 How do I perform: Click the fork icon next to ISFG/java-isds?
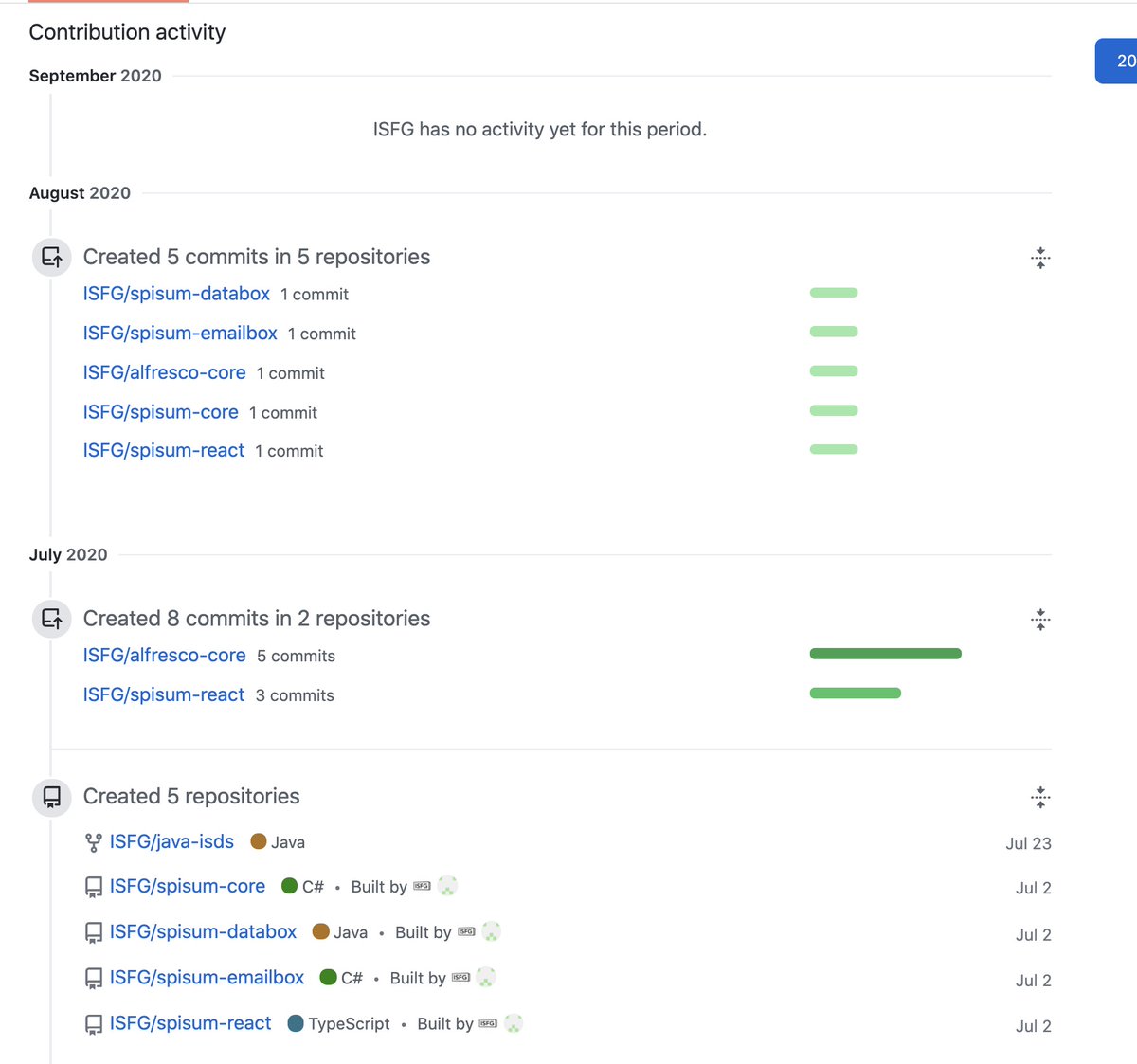coord(93,842)
